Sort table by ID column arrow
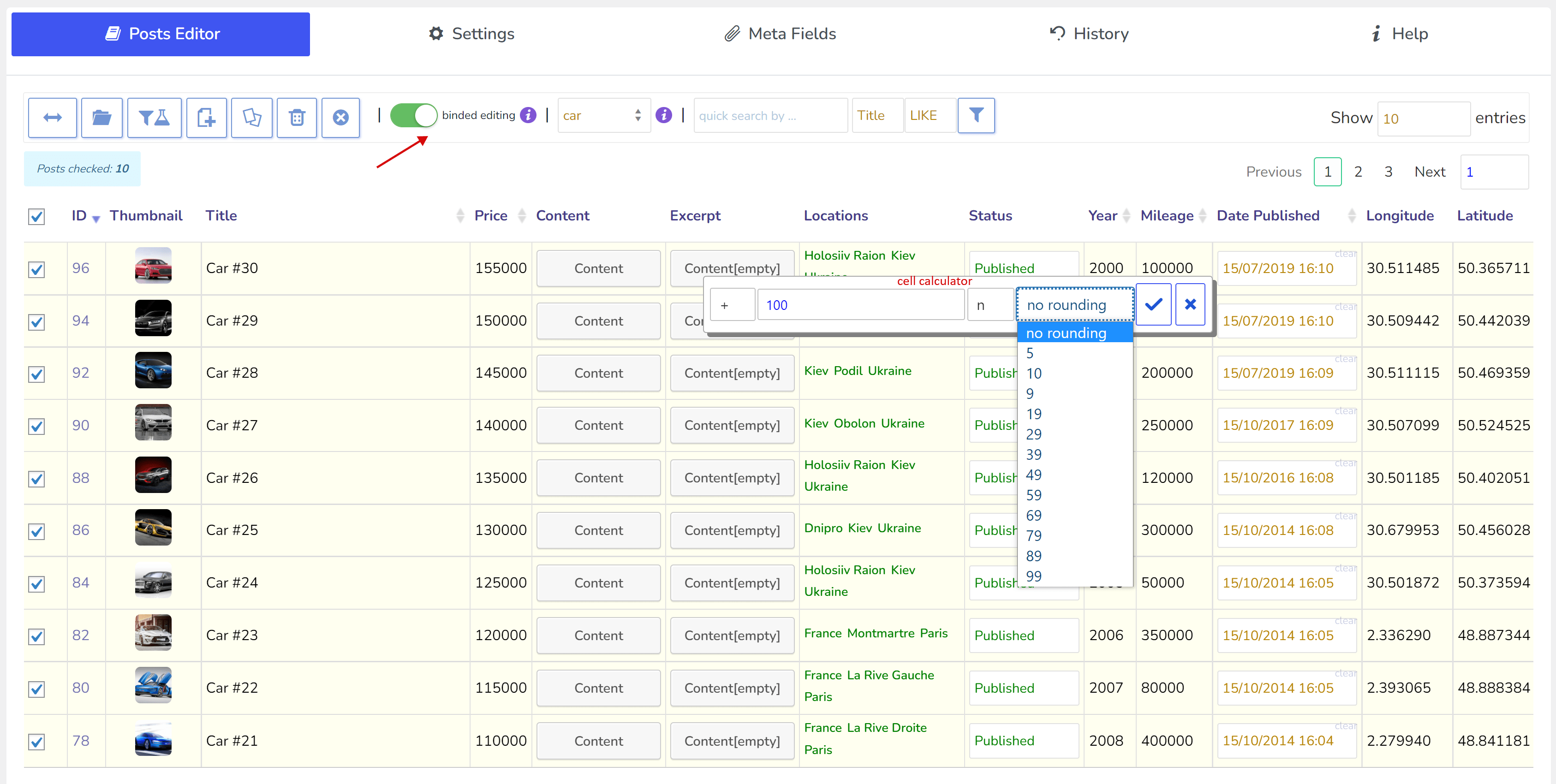Image resolution: width=1556 pixels, height=784 pixels. 96,218
